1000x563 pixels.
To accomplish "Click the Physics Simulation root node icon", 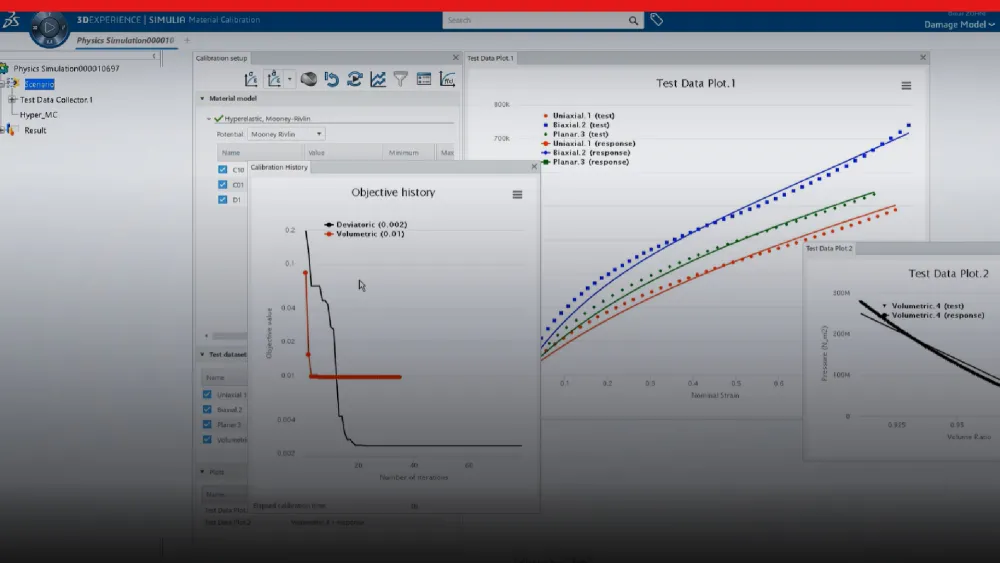I will 4,68.
